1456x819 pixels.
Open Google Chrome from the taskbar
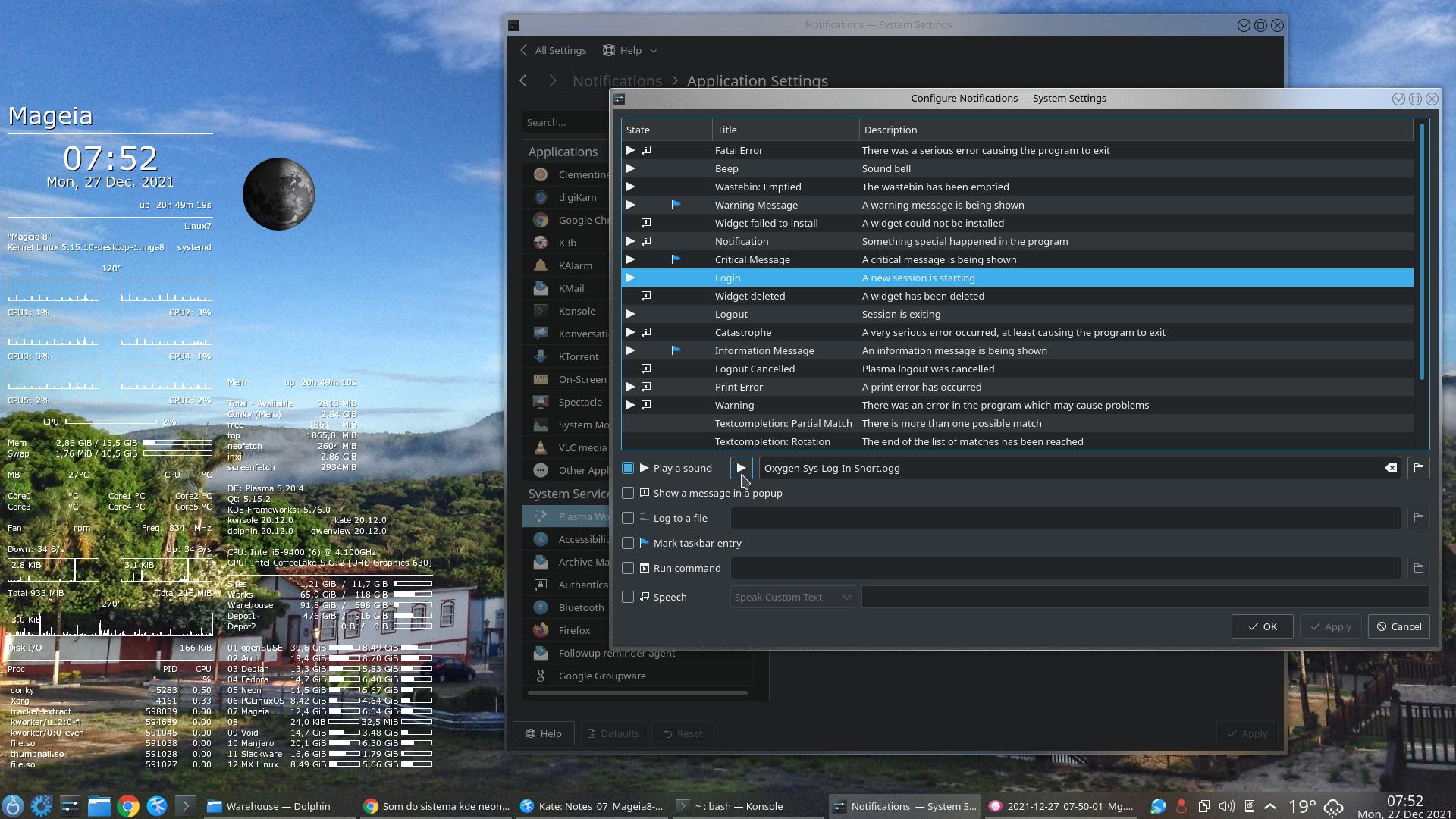[x=128, y=806]
